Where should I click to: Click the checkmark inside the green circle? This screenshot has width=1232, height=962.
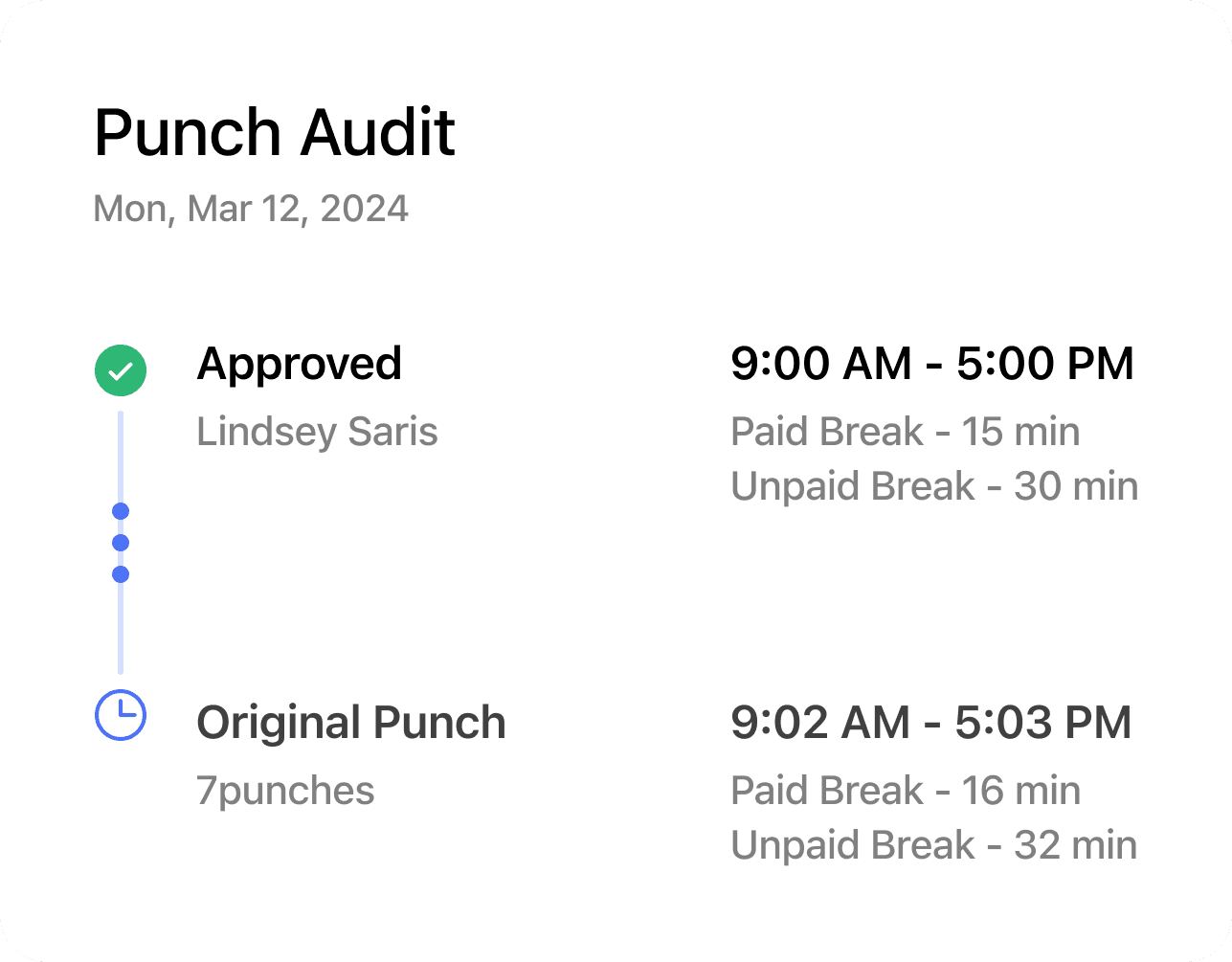(120, 369)
